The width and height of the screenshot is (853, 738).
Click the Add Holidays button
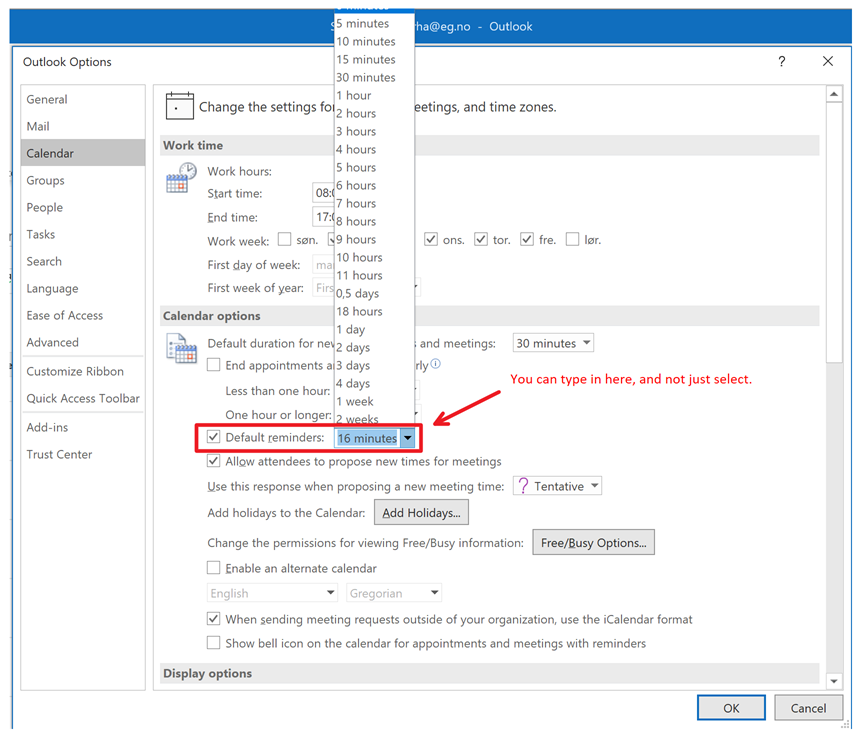pos(421,513)
